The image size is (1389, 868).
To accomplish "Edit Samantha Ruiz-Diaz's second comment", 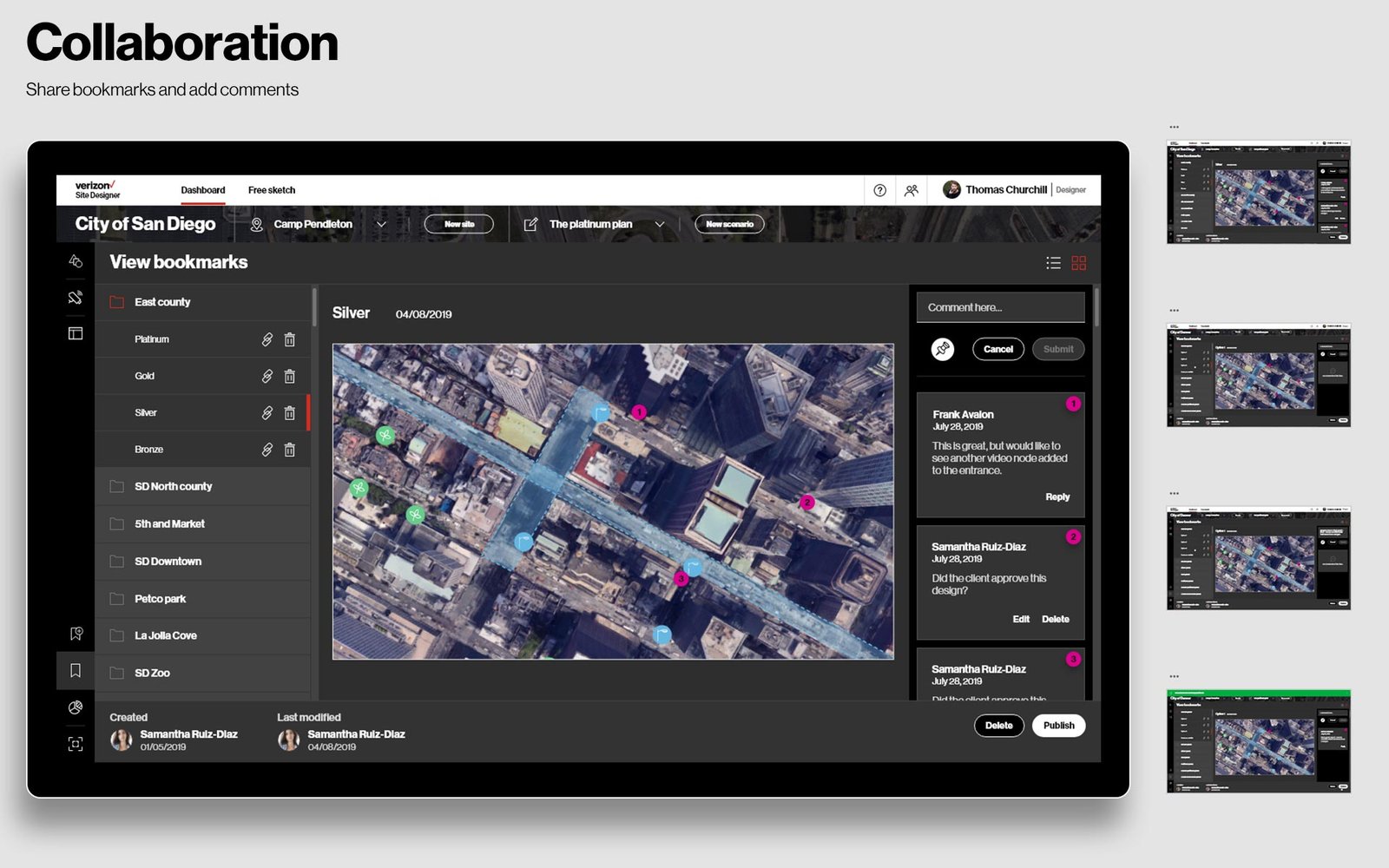I will tap(1021, 619).
